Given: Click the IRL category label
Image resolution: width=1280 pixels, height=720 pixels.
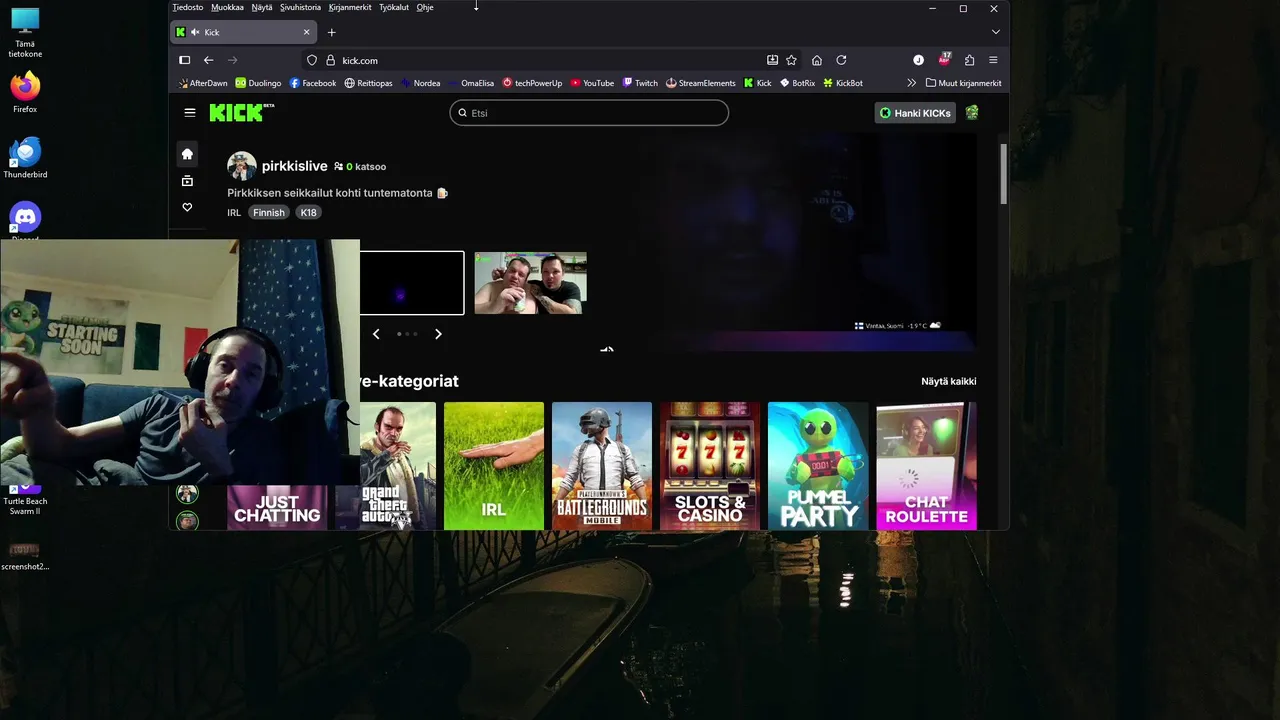Looking at the screenshot, I should (x=234, y=212).
